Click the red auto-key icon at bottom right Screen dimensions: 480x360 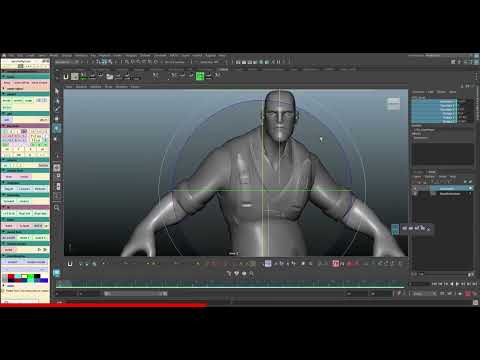468,294
